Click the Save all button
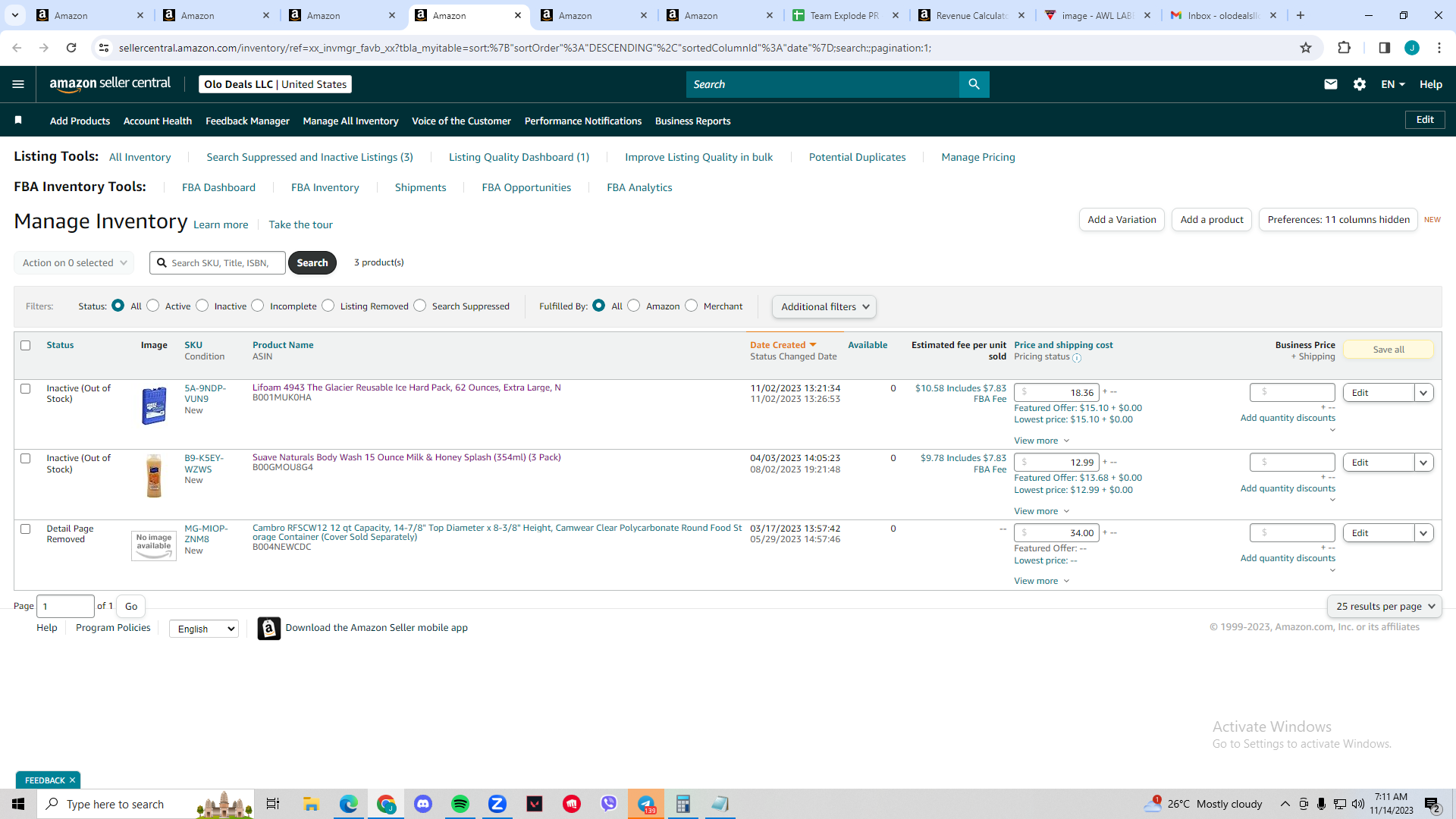 tap(1389, 350)
